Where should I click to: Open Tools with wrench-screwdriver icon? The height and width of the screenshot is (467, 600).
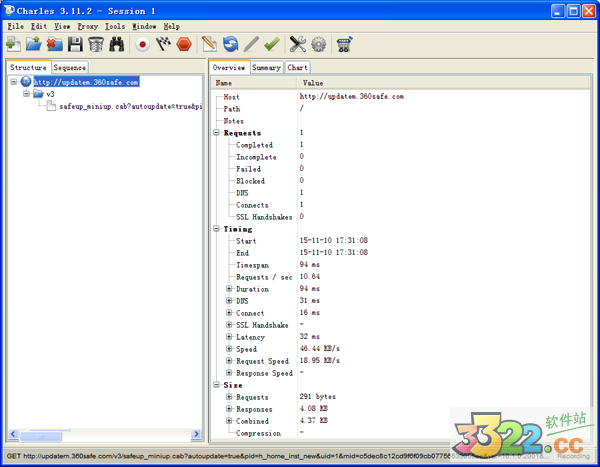pyautogui.click(x=298, y=44)
